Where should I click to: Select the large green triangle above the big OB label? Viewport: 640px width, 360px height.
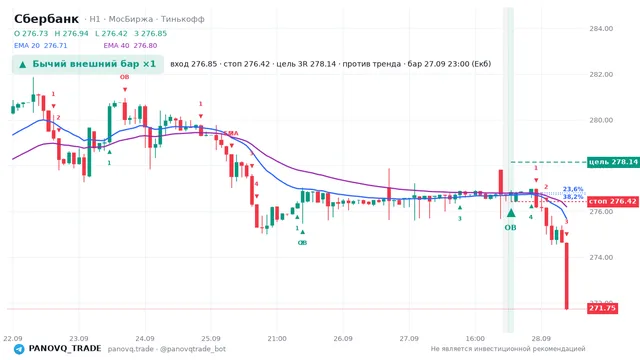tap(511, 213)
